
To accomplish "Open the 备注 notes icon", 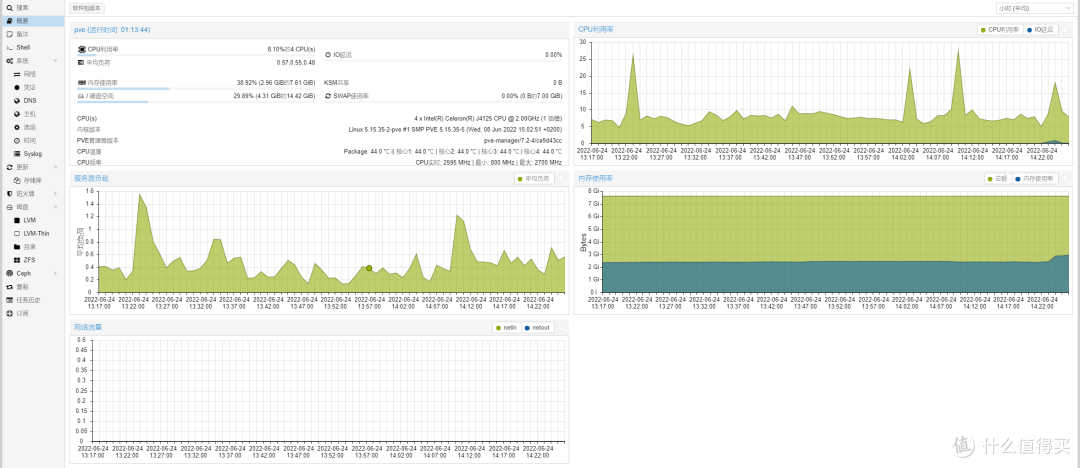I will (10, 34).
